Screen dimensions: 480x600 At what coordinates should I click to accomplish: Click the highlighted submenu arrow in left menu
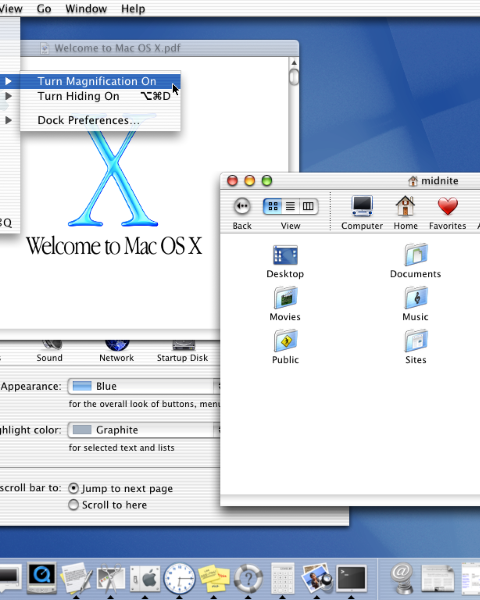(8, 81)
